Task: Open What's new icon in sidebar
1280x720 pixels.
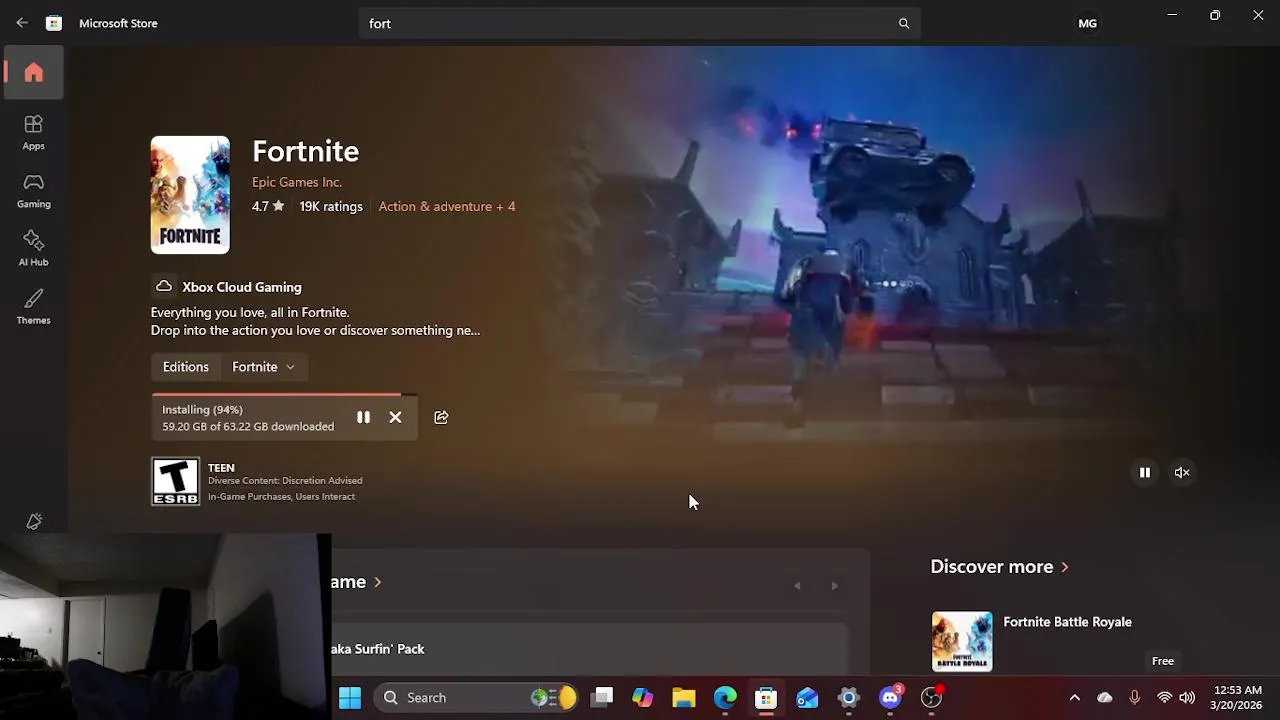Action: click(x=34, y=521)
